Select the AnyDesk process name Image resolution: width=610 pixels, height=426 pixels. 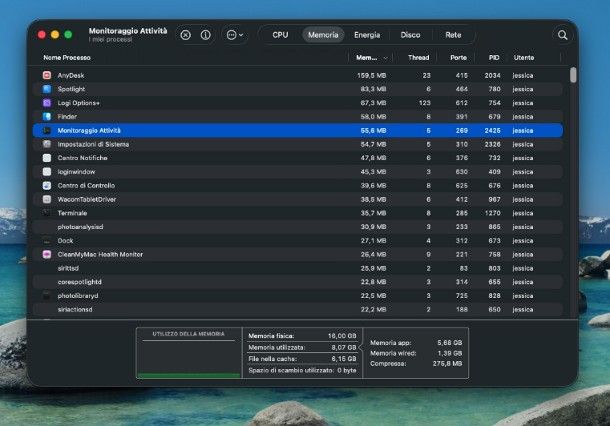(x=71, y=75)
